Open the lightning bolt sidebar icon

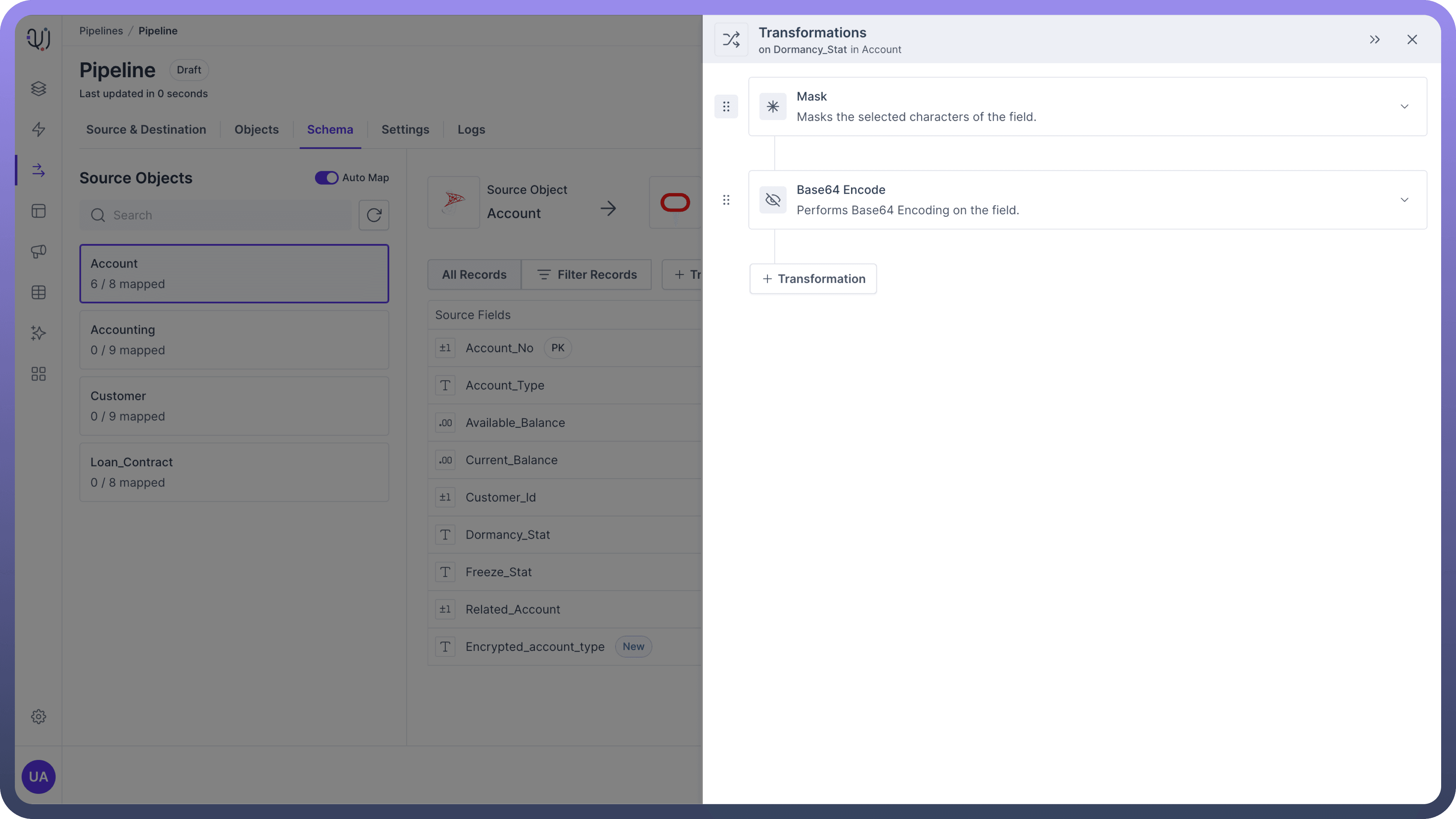coord(38,129)
